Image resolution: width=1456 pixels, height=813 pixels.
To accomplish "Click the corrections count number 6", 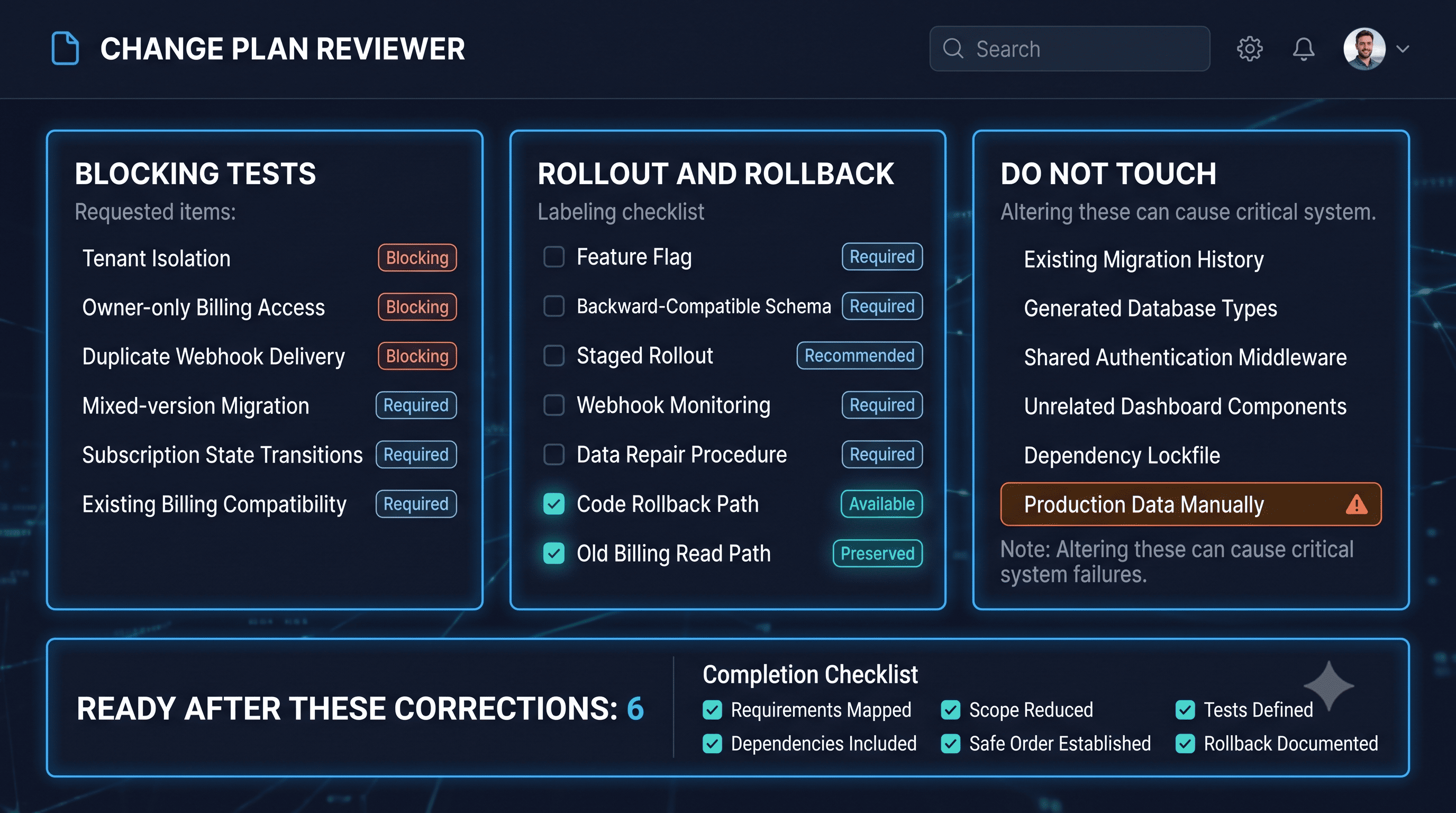I will pos(636,709).
